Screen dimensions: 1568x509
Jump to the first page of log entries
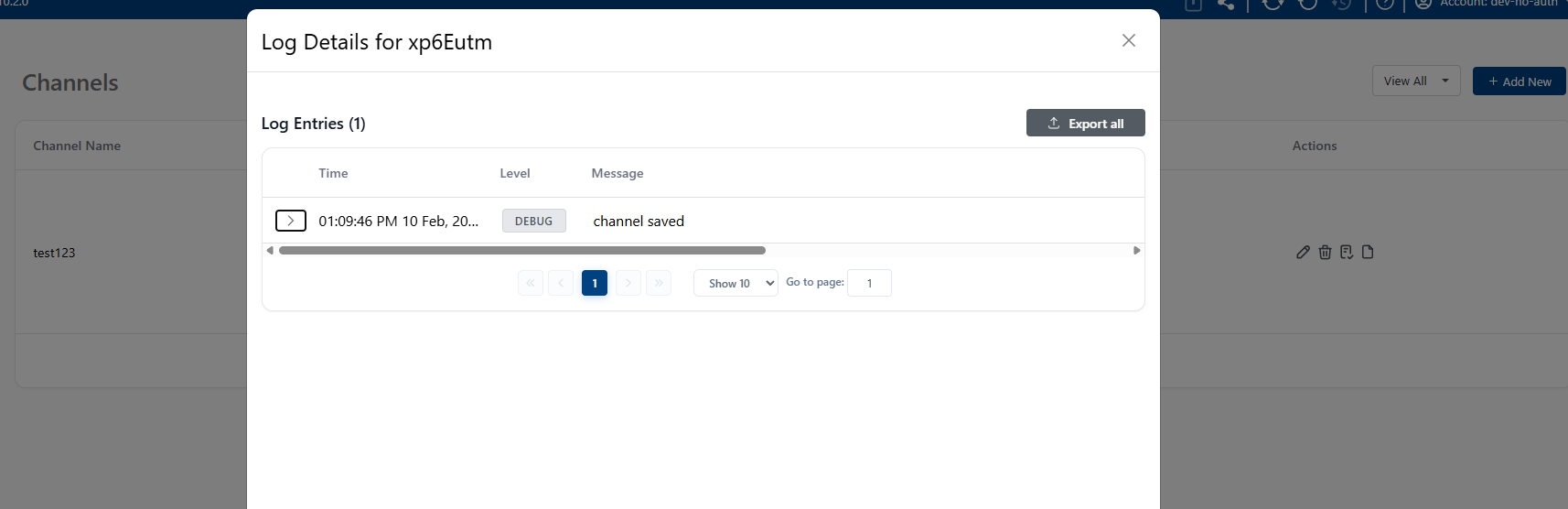(x=531, y=283)
